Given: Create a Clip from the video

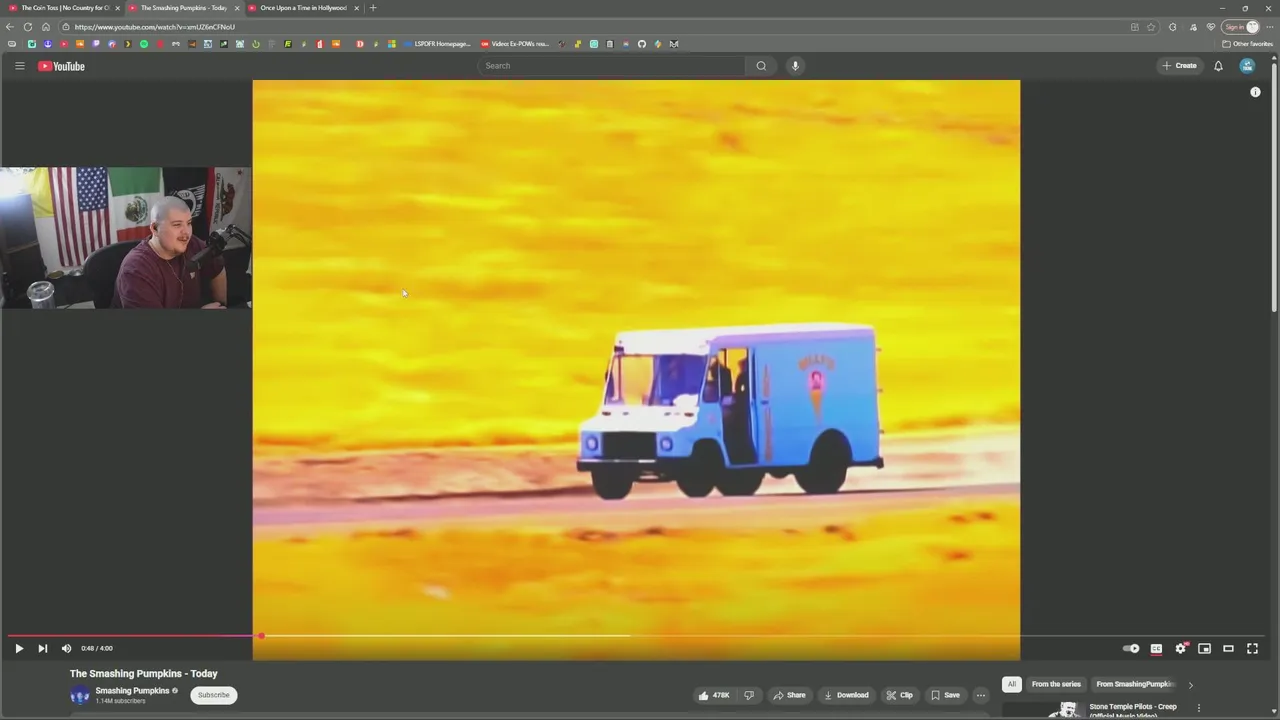Looking at the screenshot, I should click(899, 695).
